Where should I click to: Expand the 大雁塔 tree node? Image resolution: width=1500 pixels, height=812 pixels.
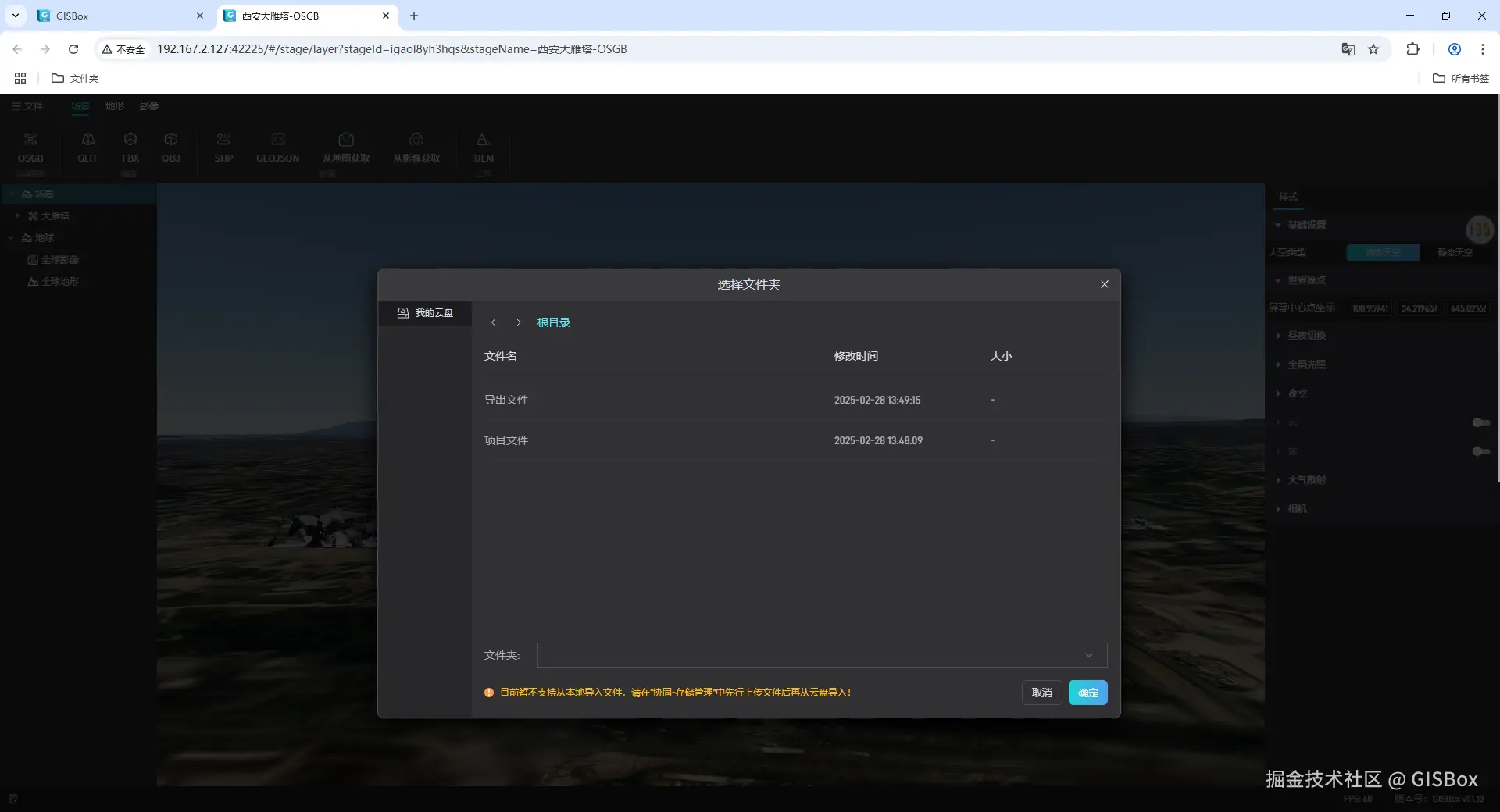click(x=17, y=215)
